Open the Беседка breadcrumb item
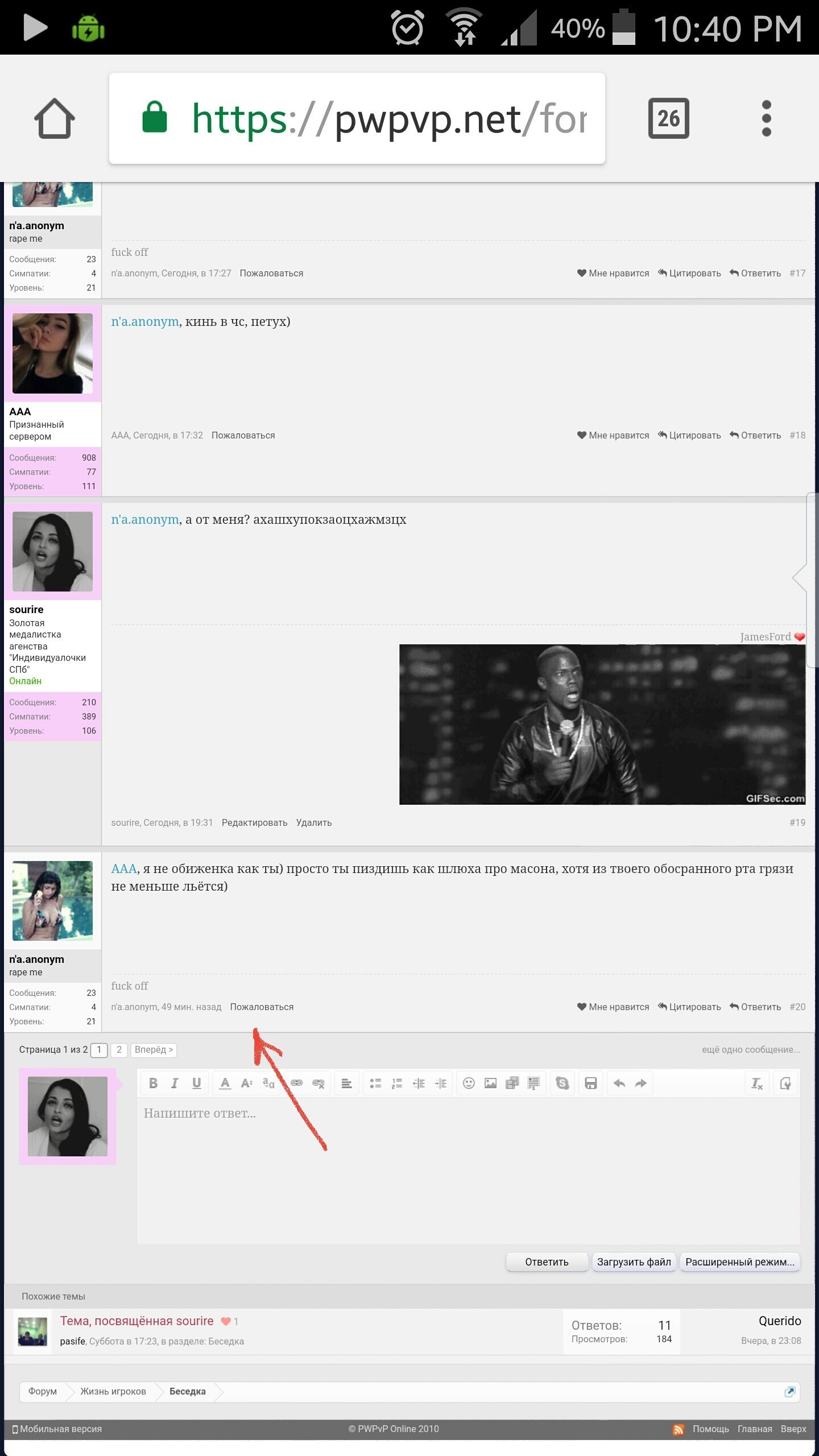The width and height of the screenshot is (819, 1456). tap(187, 1391)
